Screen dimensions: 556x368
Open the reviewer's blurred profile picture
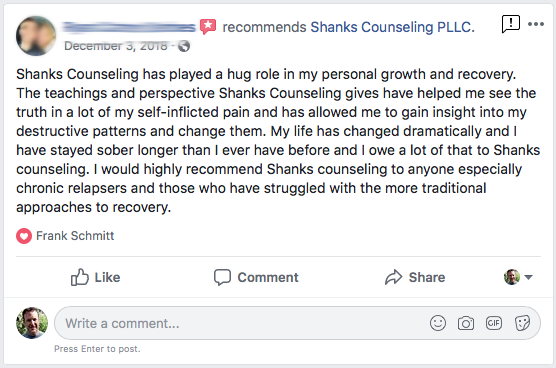[x=35, y=36]
